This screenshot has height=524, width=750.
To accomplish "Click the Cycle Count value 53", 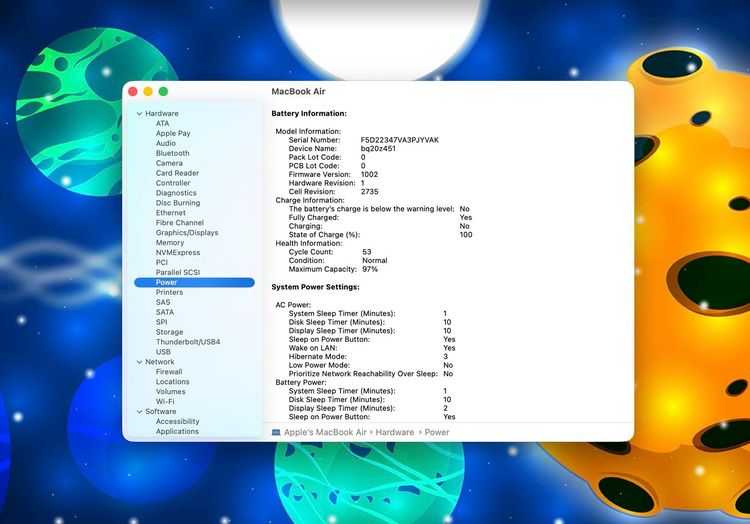I will click(367, 252).
